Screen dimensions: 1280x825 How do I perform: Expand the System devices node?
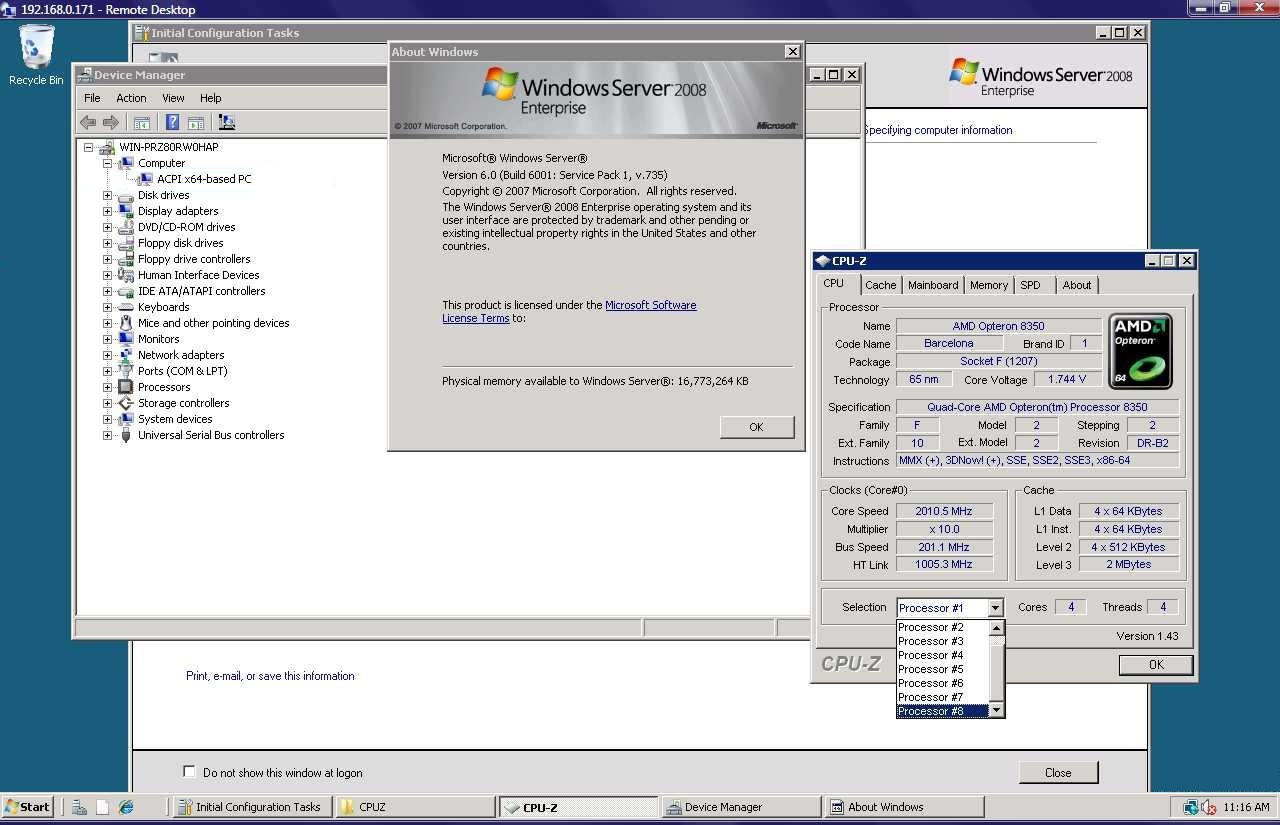pyautogui.click(x=107, y=419)
